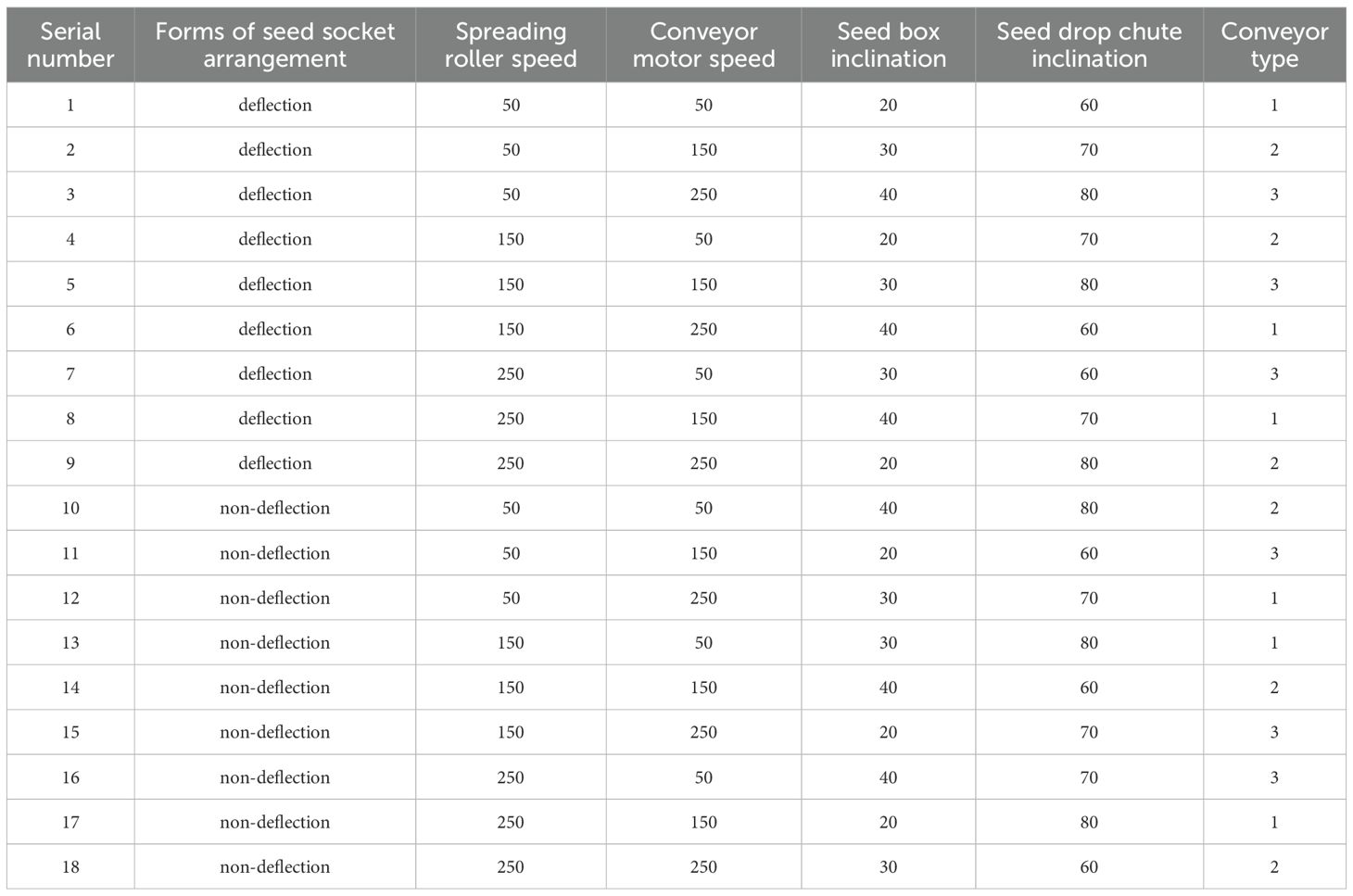Click serial number 7 cell
Viewport: 1353px width, 896px height.
(x=70, y=374)
